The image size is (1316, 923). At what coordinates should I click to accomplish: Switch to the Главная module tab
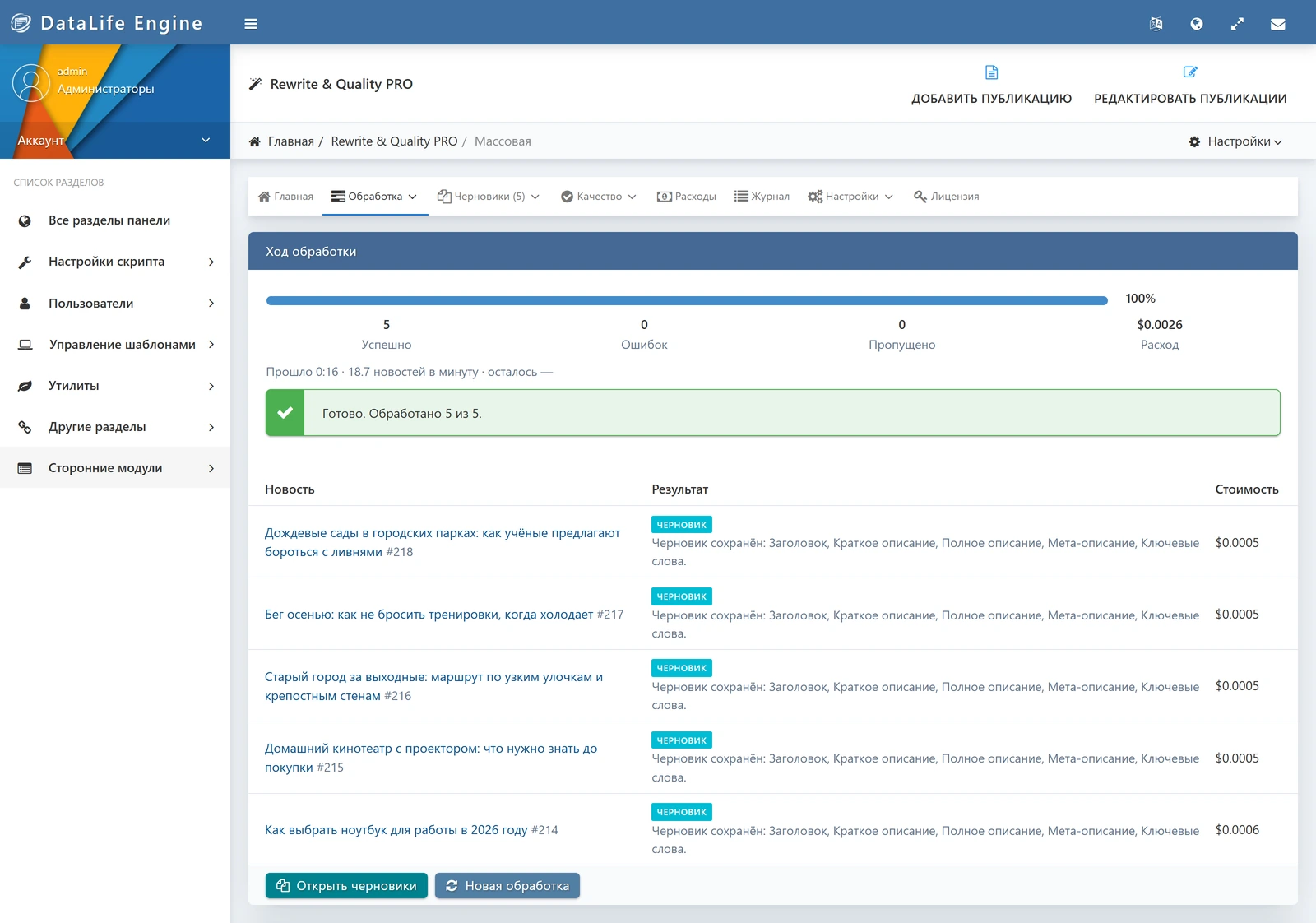click(x=285, y=197)
